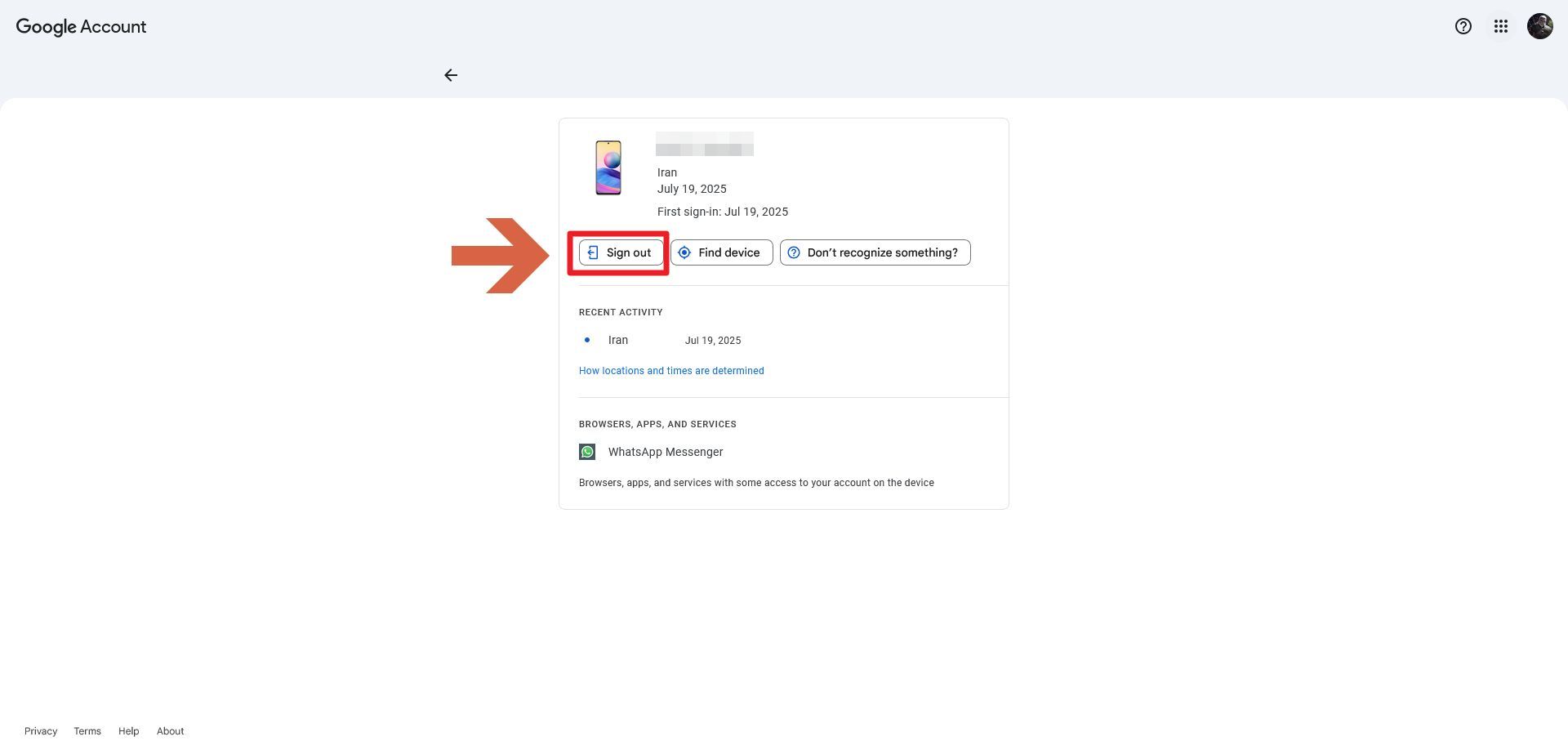
Task: Click the Find device button
Action: pos(721,252)
